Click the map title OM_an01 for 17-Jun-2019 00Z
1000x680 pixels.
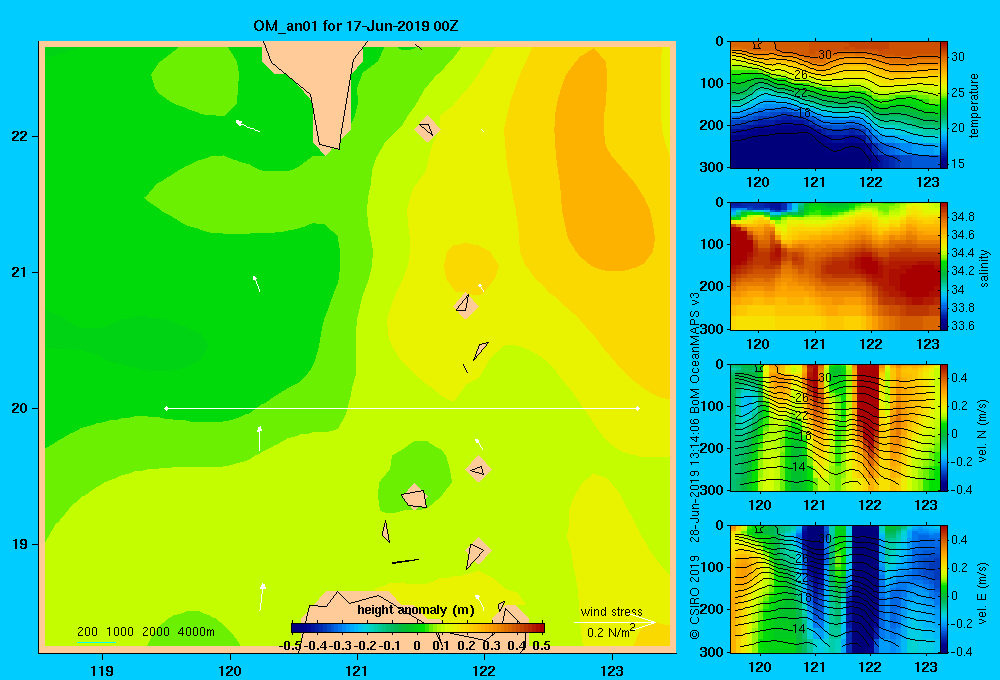[x=355, y=26]
